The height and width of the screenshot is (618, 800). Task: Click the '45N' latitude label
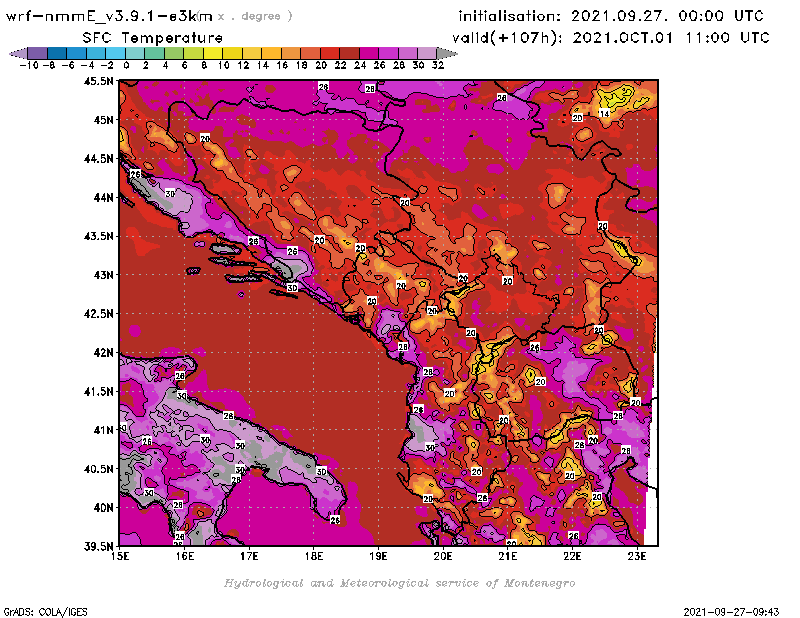pos(104,120)
